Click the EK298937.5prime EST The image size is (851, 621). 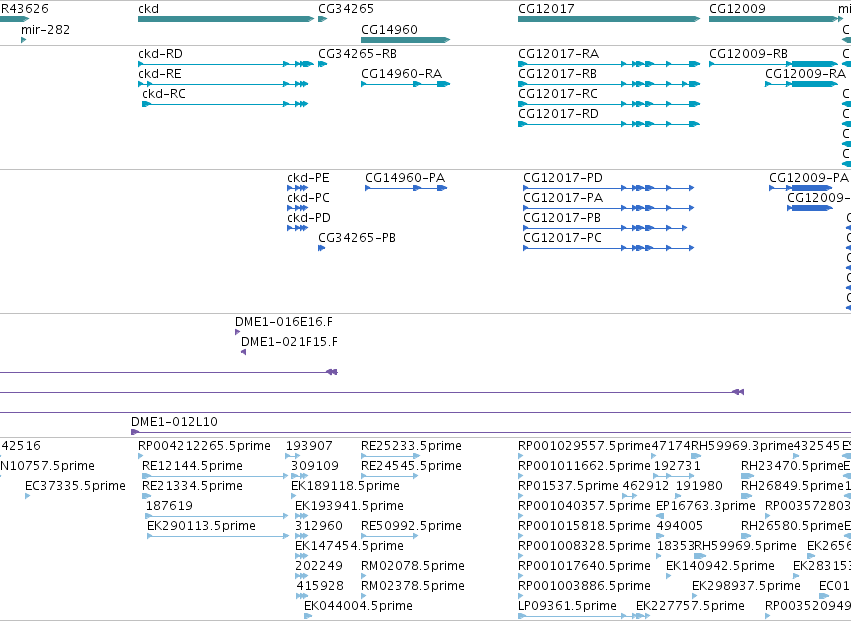695,596
